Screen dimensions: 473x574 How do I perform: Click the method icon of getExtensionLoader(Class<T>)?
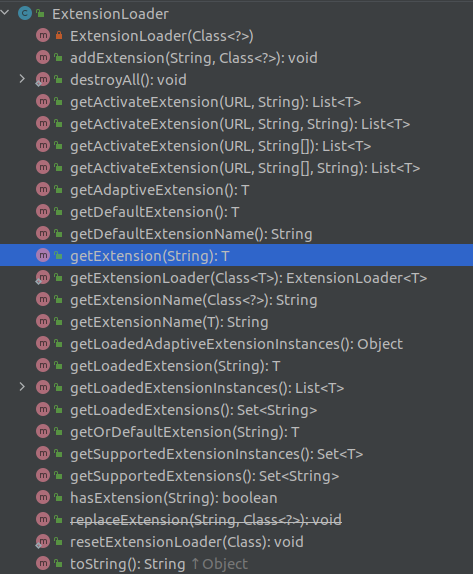pyautogui.click(x=43, y=277)
